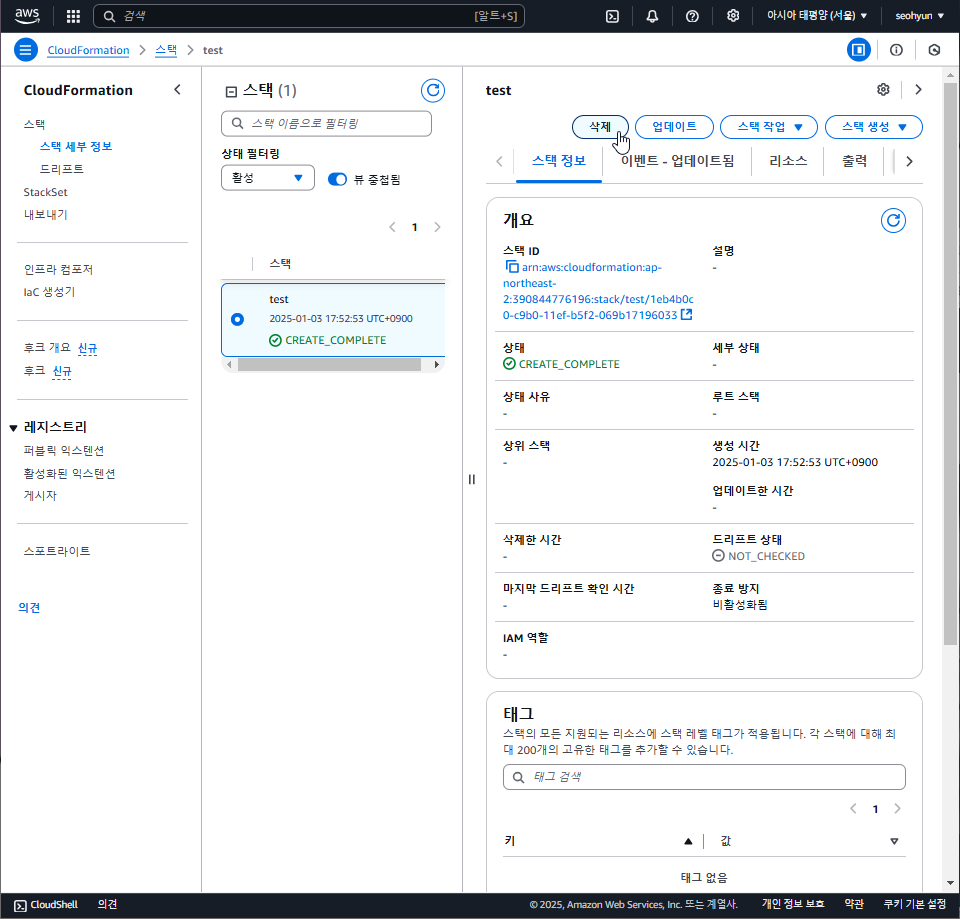
Task: Go to the stacks breadcrumb link
Action: (166, 50)
